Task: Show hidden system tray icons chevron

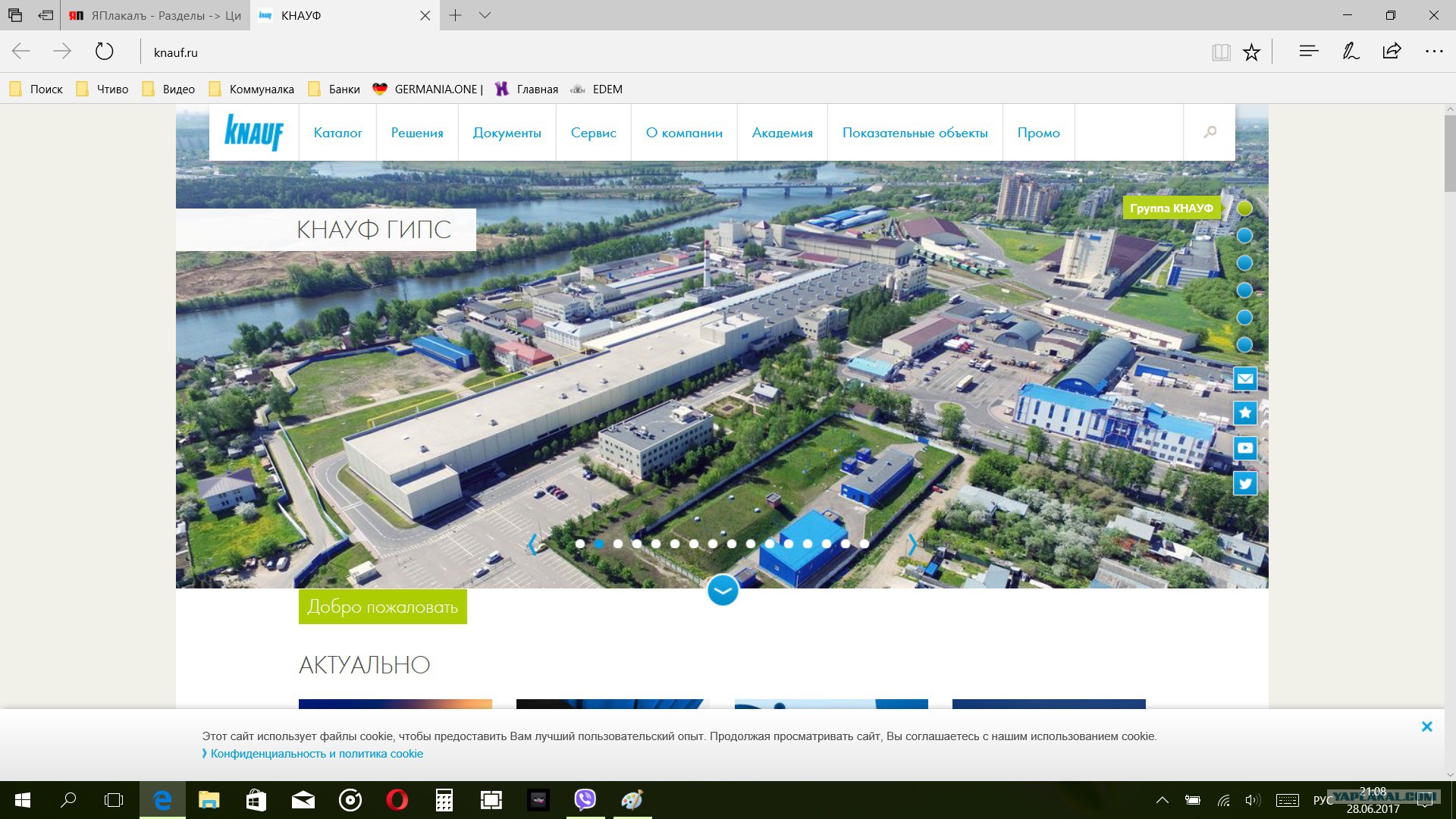Action: 1162,800
